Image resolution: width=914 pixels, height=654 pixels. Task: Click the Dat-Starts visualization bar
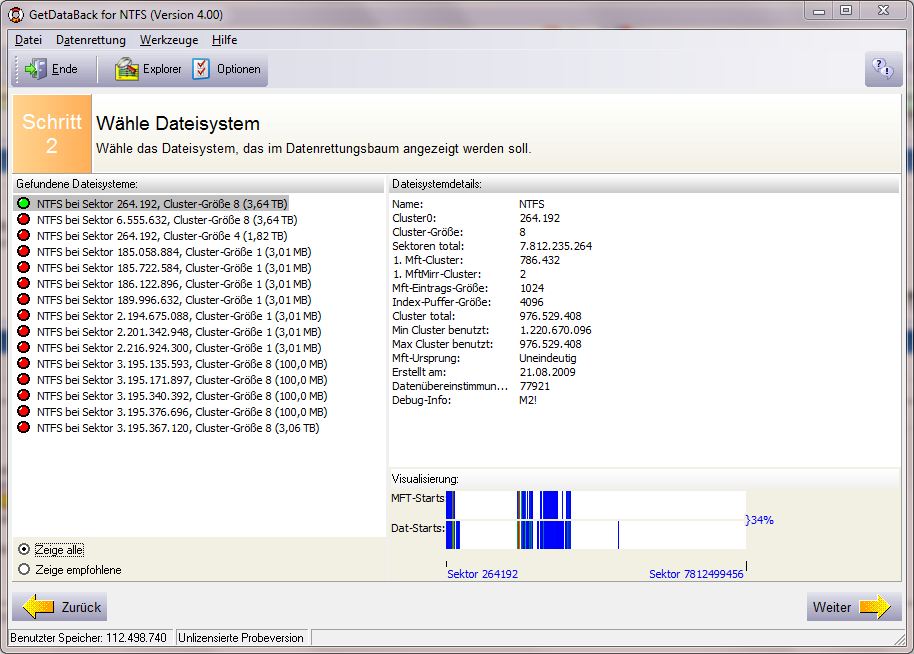pyautogui.click(x=596, y=535)
